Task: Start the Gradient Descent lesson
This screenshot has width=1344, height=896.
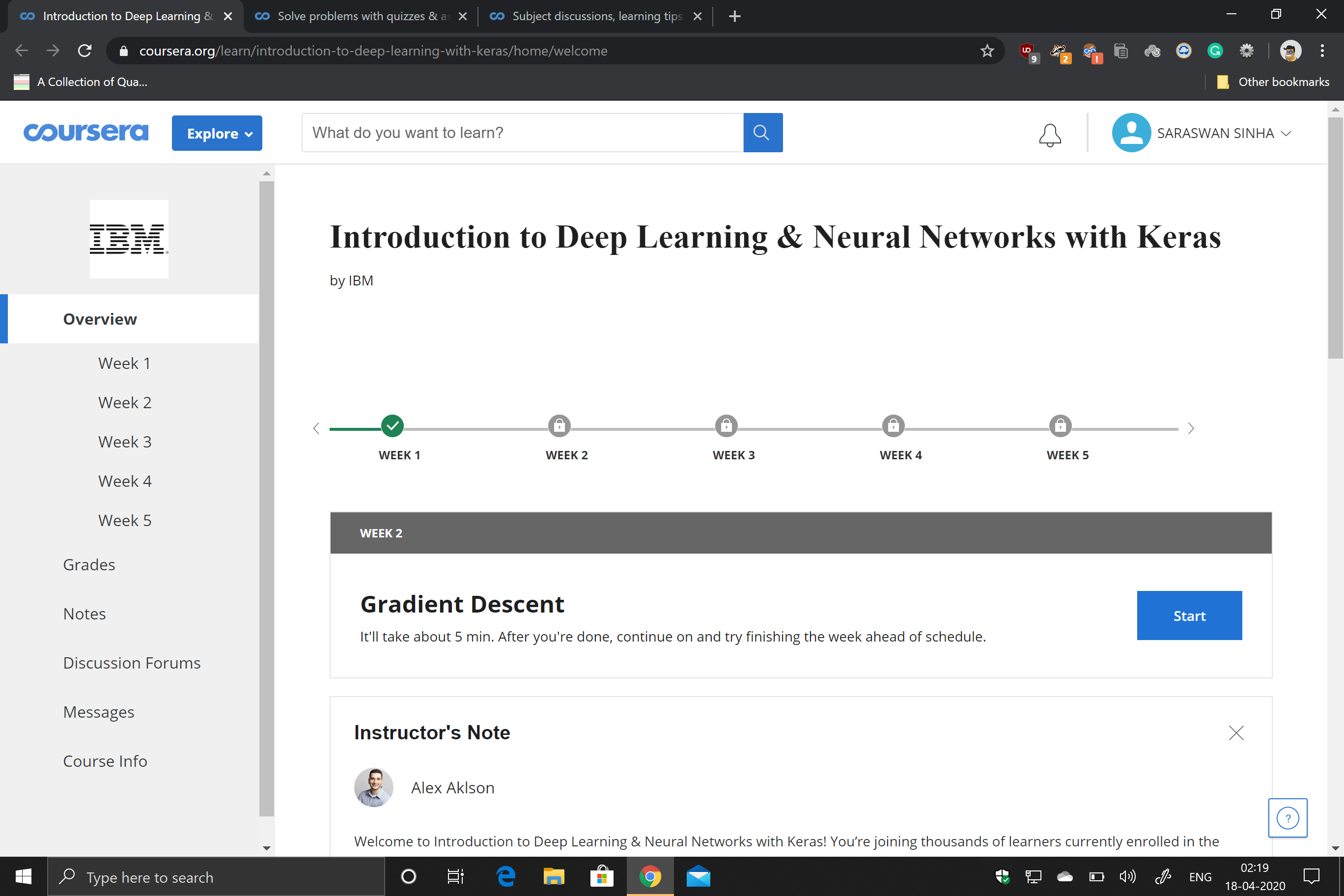Action: coord(1189,616)
